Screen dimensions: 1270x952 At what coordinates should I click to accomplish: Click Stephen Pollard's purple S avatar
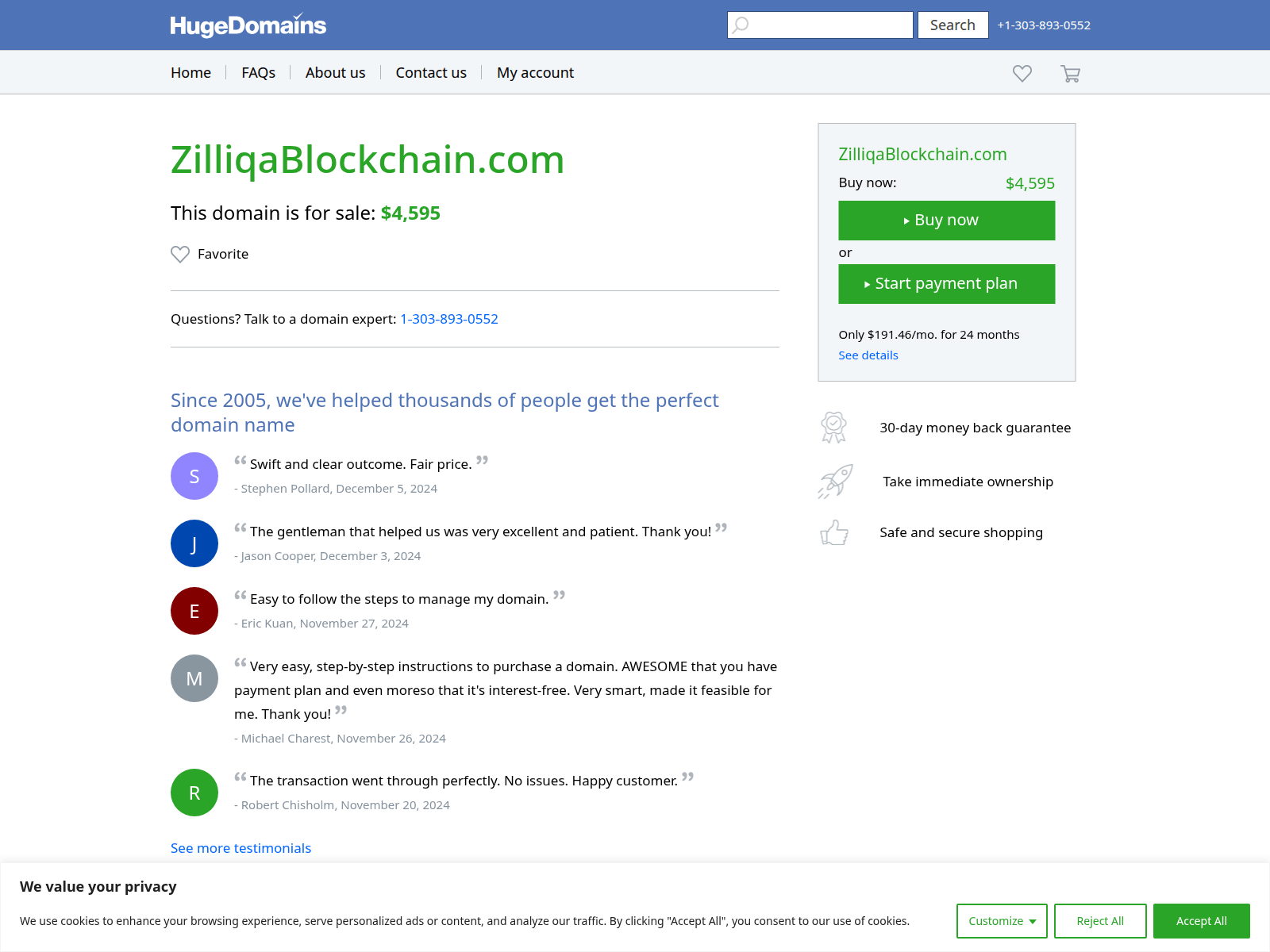[194, 476]
